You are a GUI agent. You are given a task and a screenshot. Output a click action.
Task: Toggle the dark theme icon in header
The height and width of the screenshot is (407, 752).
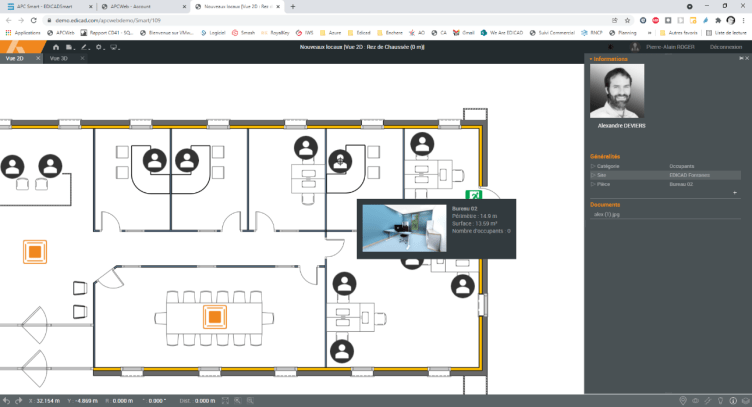pos(611,47)
